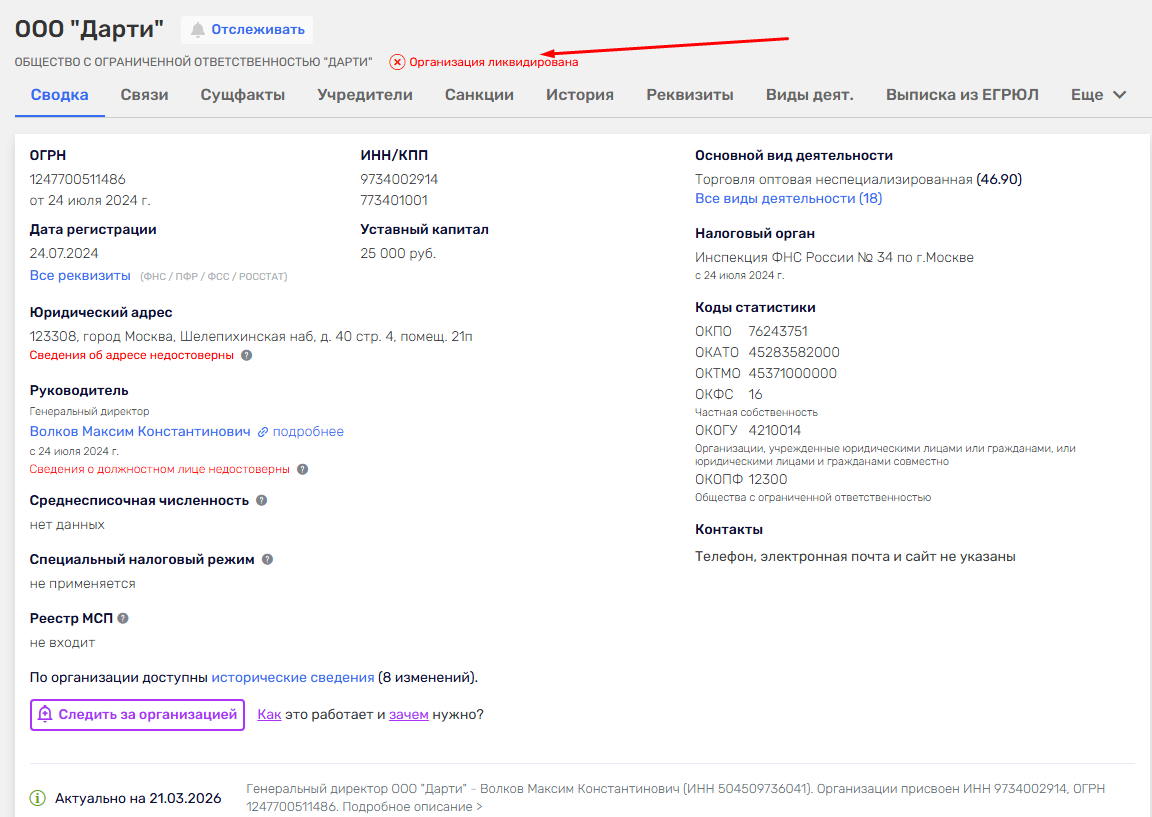Click the ООО "Дарти" company heading
The height and width of the screenshot is (817, 1152).
point(90,29)
